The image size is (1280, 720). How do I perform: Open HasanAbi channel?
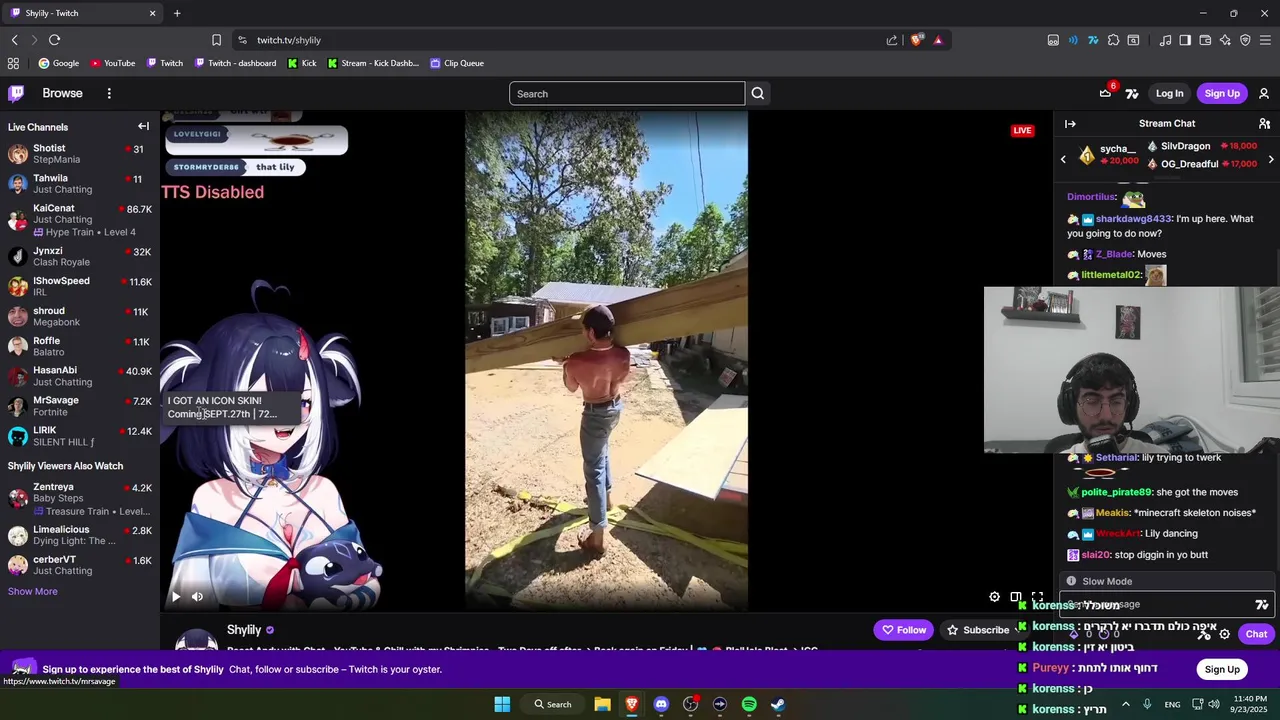point(80,376)
